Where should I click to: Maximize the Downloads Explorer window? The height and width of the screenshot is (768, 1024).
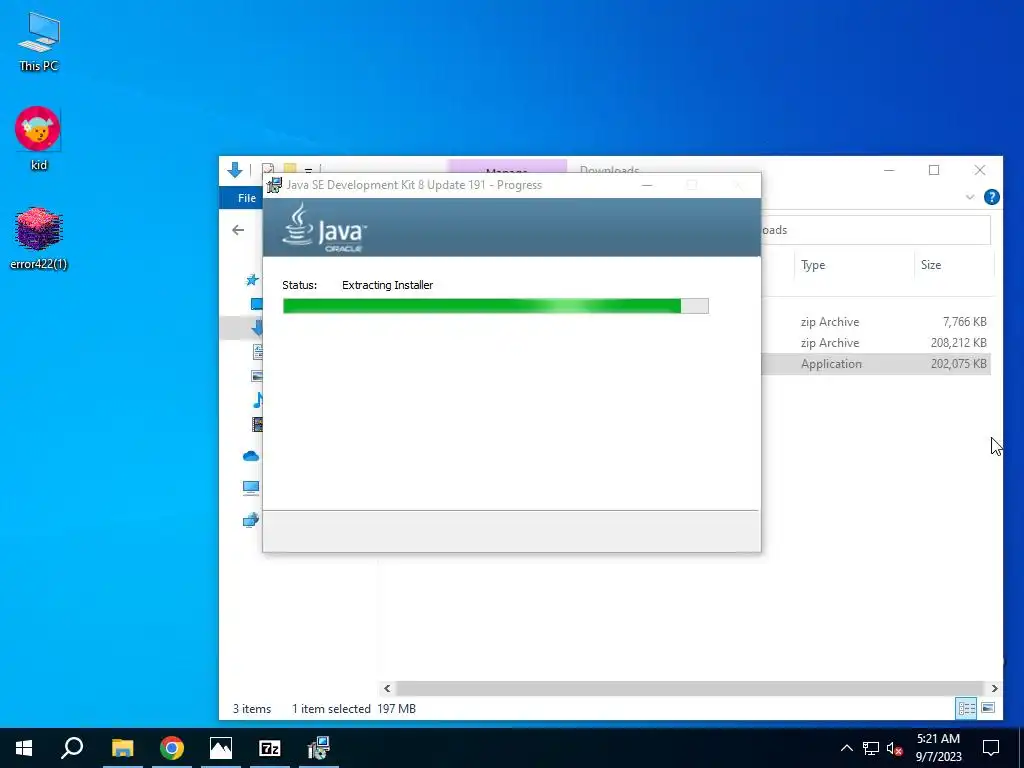pyautogui.click(x=934, y=170)
